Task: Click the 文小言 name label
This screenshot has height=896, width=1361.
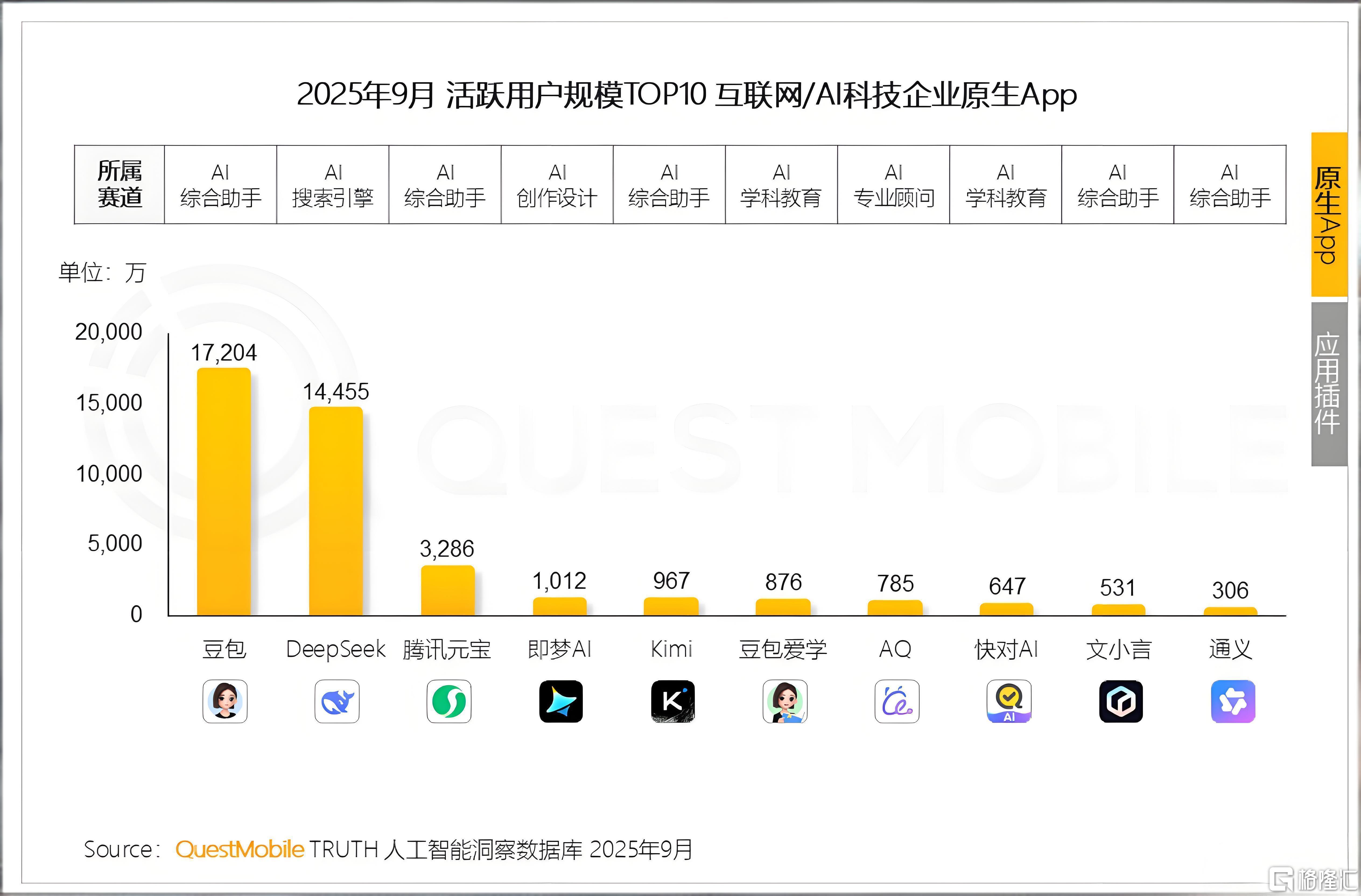Action: point(1119,650)
